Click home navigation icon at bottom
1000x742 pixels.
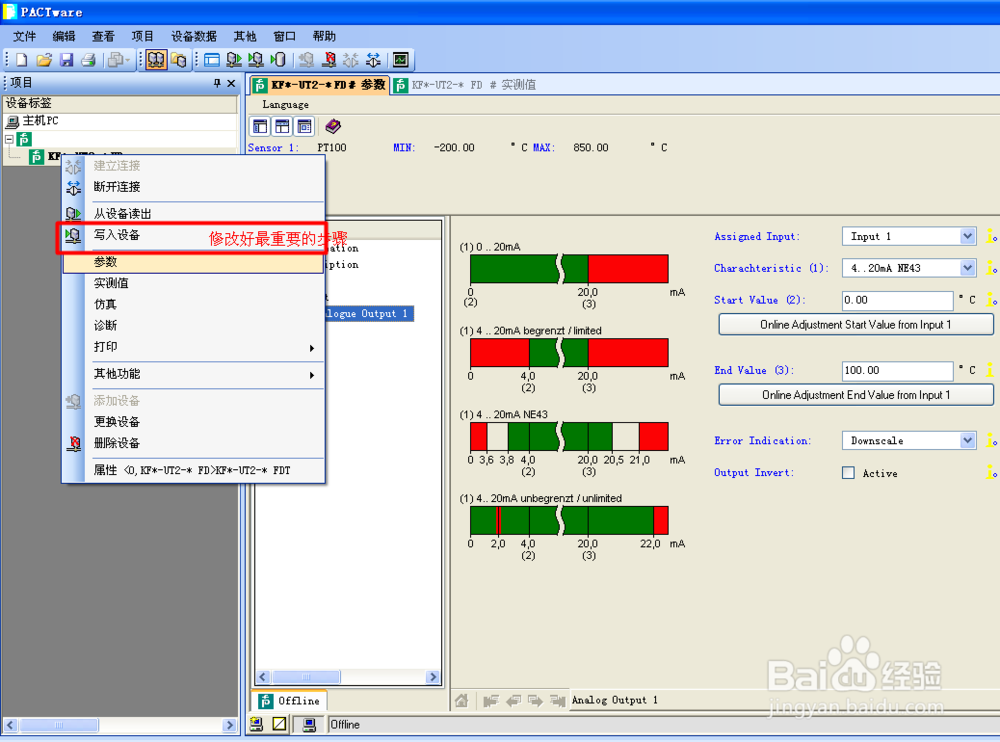[462, 701]
